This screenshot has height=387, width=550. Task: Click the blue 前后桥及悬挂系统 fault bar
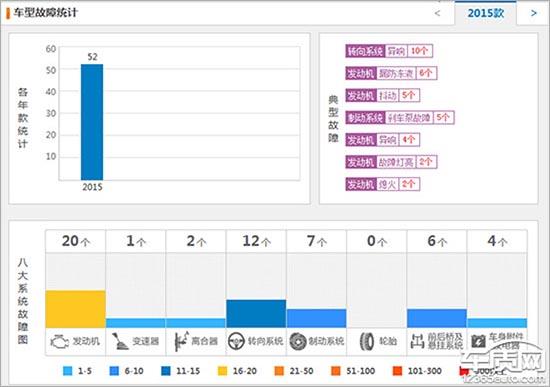tap(437, 319)
